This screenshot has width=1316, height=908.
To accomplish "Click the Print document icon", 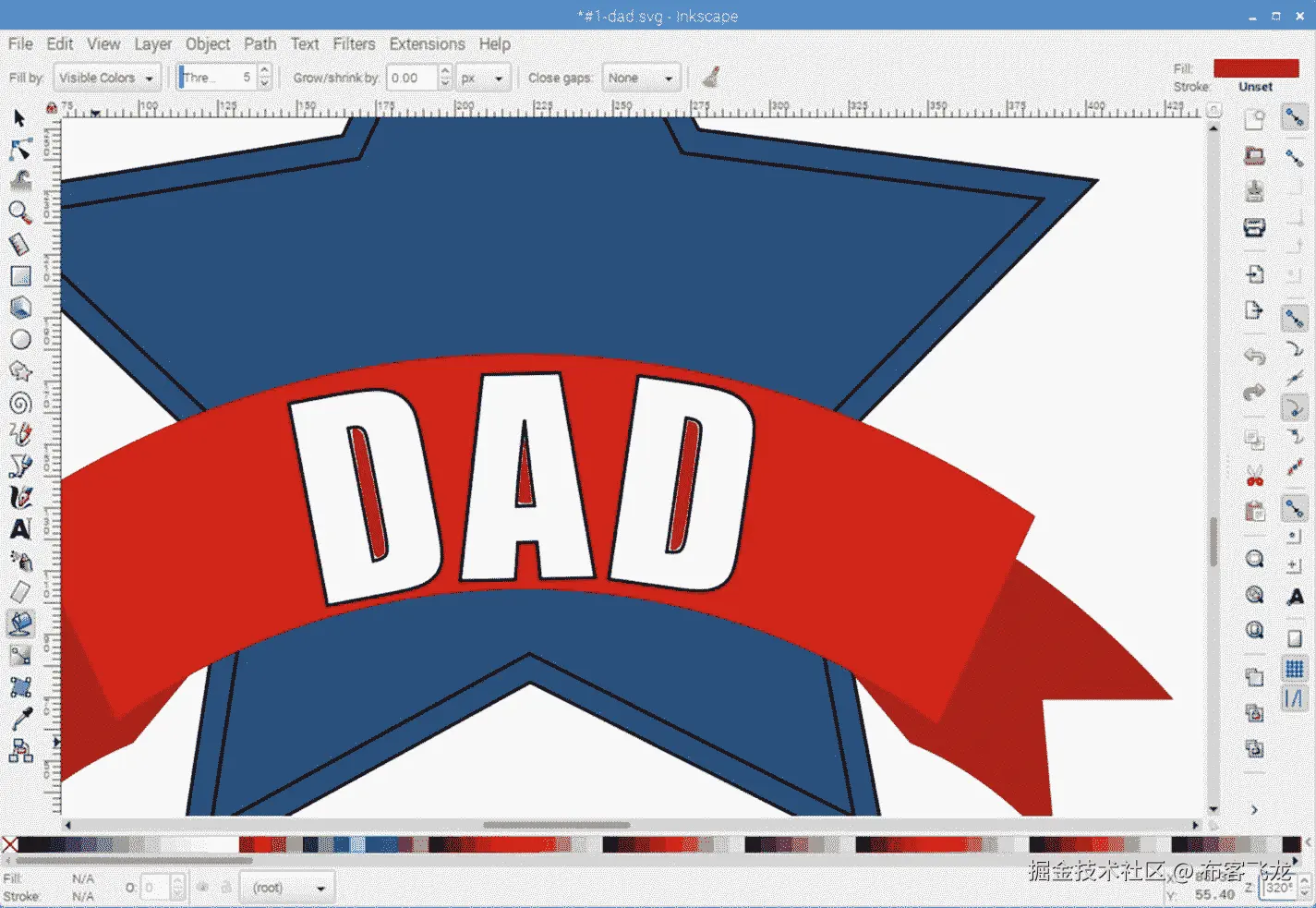I will click(x=1254, y=227).
